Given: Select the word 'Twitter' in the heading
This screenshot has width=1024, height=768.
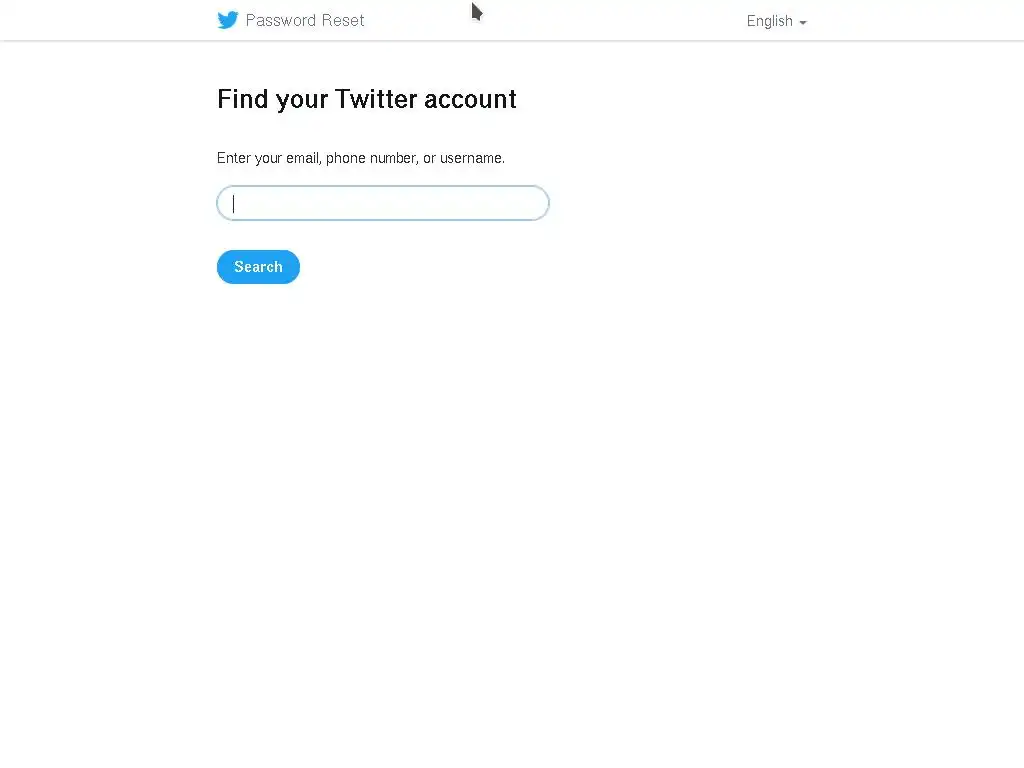Looking at the screenshot, I should (x=376, y=99).
